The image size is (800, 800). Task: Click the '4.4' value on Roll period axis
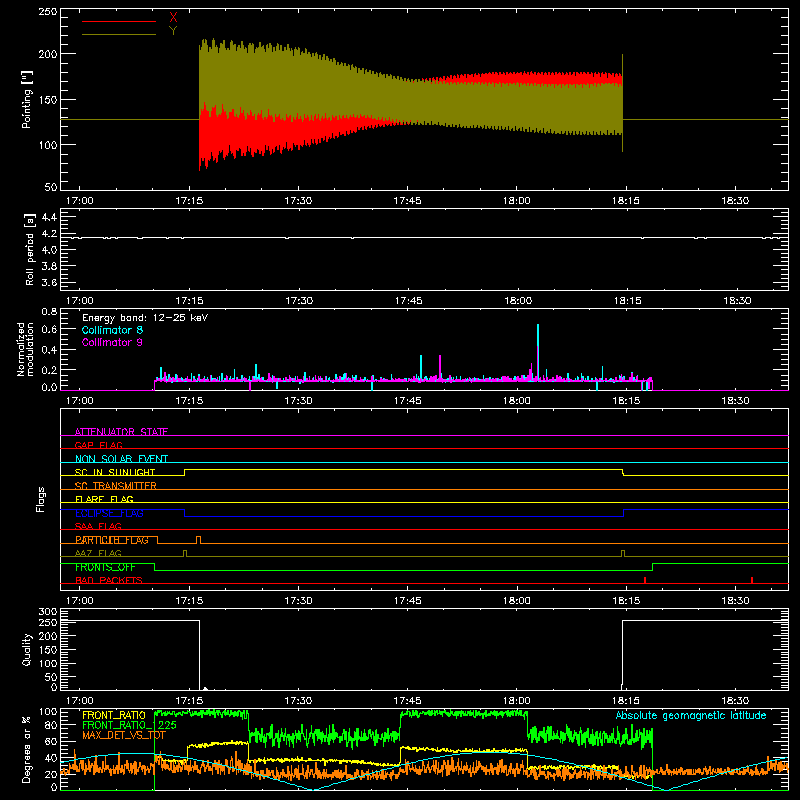coord(48,217)
